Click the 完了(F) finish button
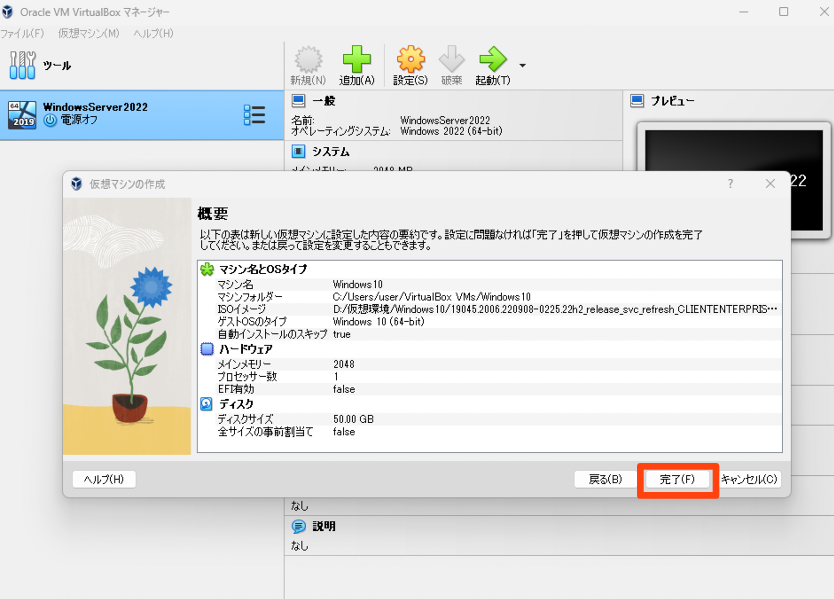834x599 pixels. point(677,479)
